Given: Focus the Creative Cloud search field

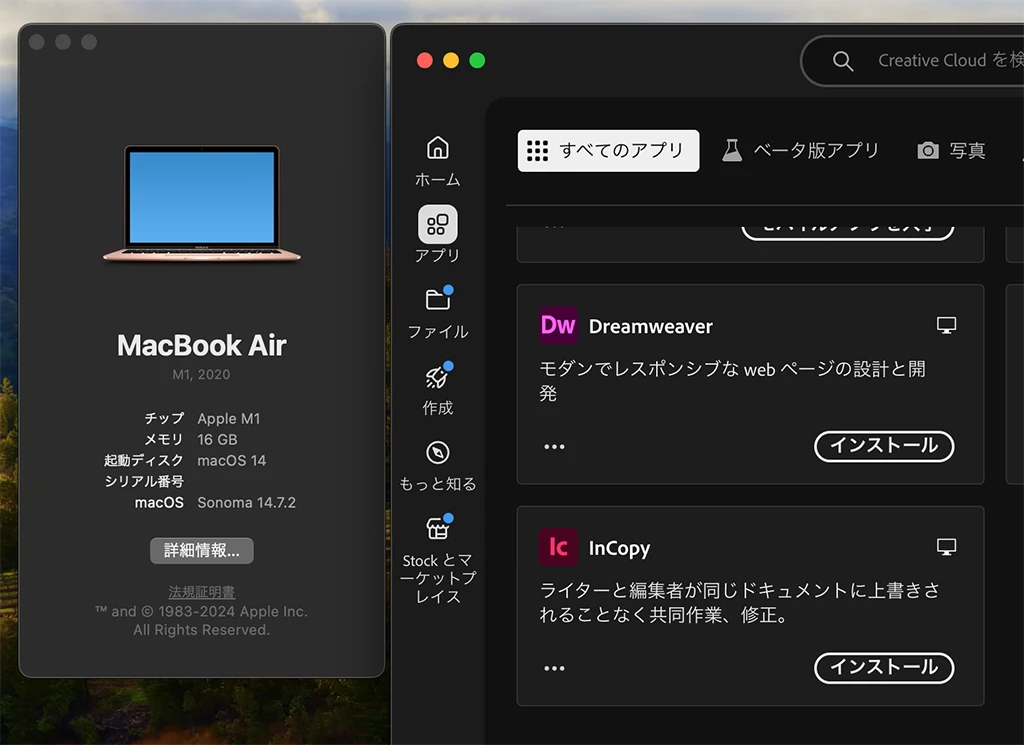Looking at the screenshot, I should pyautogui.click(x=914, y=61).
